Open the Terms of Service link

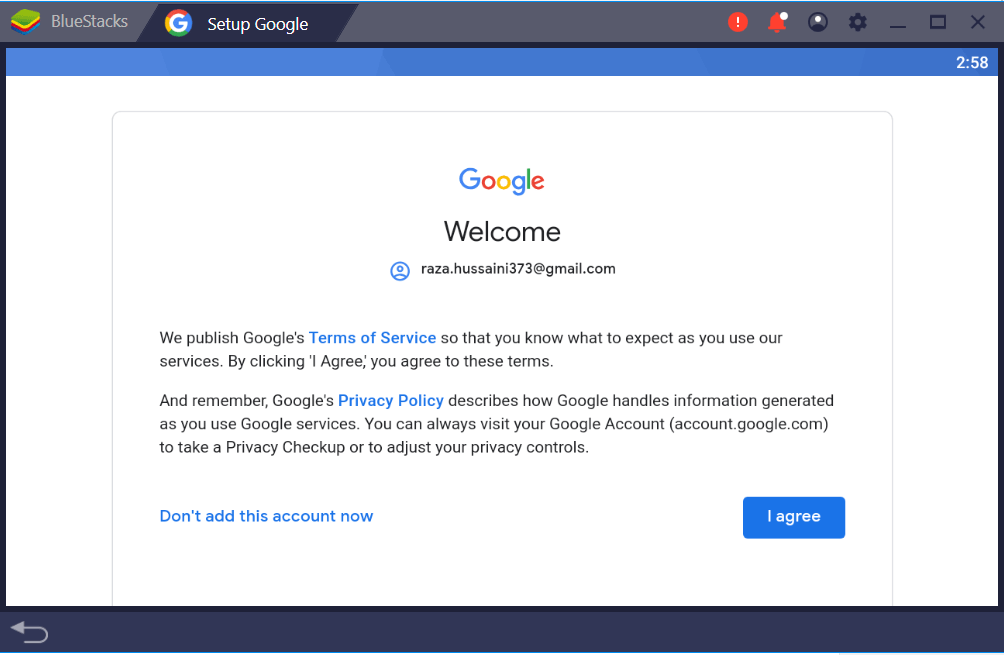pyautogui.click(x=372, y=338)
